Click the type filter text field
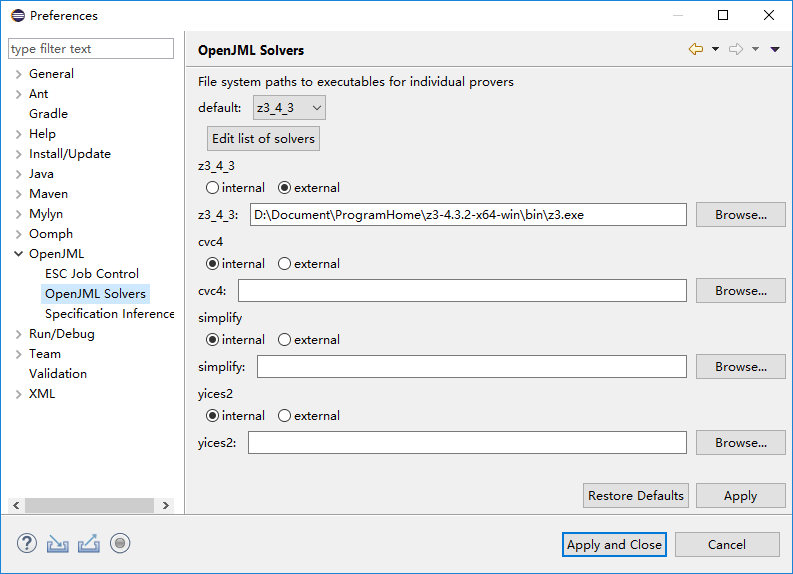The height and width of the screenshot is (574, 793). 91,49
